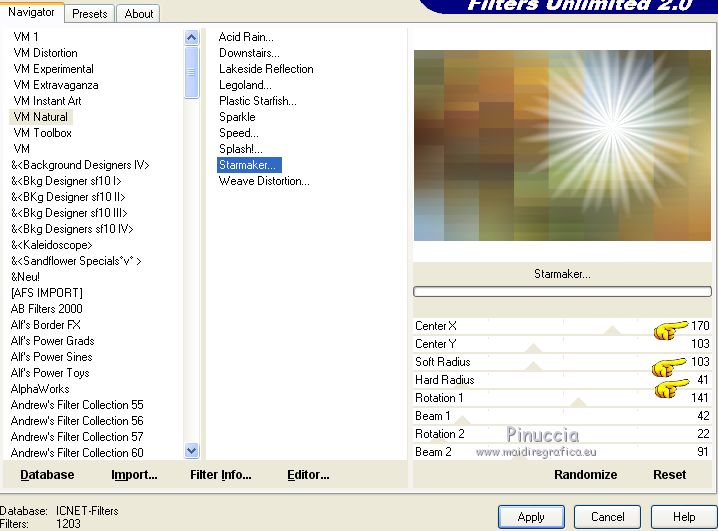Select Alf's Power Sines category
This screenshot has height=531, width=718.
(51, 357)
